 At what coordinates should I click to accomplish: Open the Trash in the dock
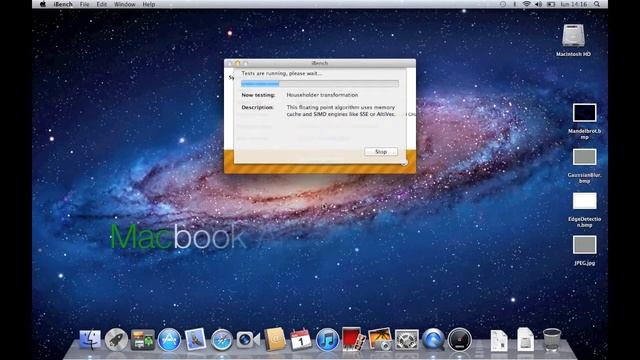552,340
